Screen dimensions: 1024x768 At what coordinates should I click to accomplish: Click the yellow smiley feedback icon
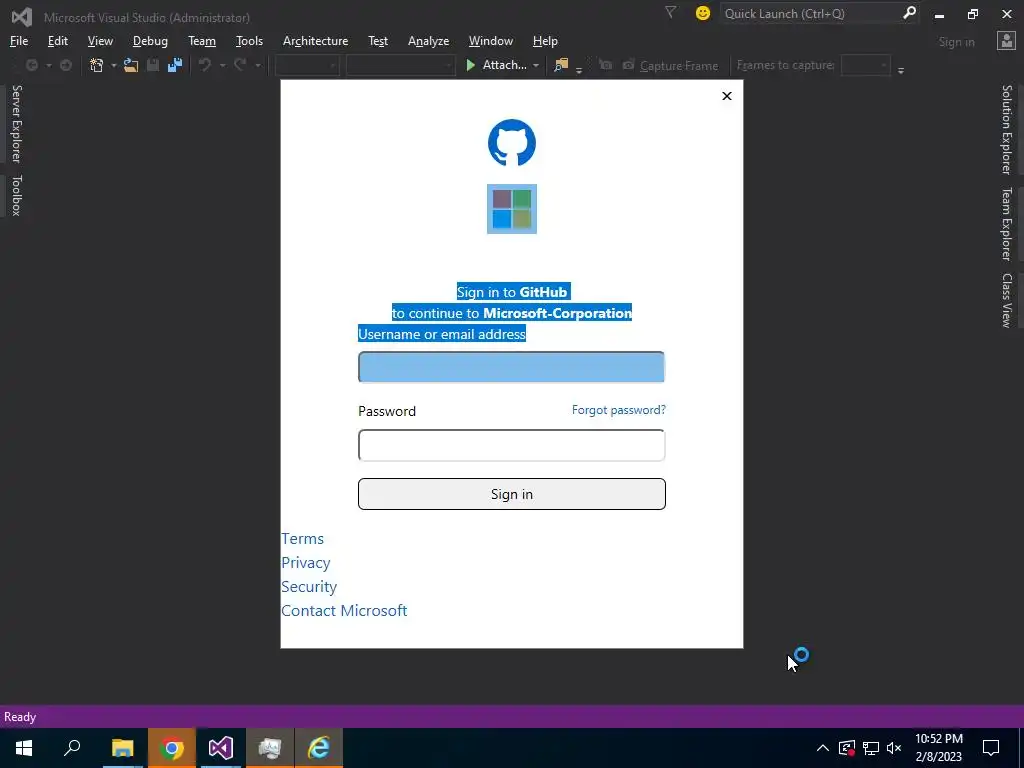(703, 13)
